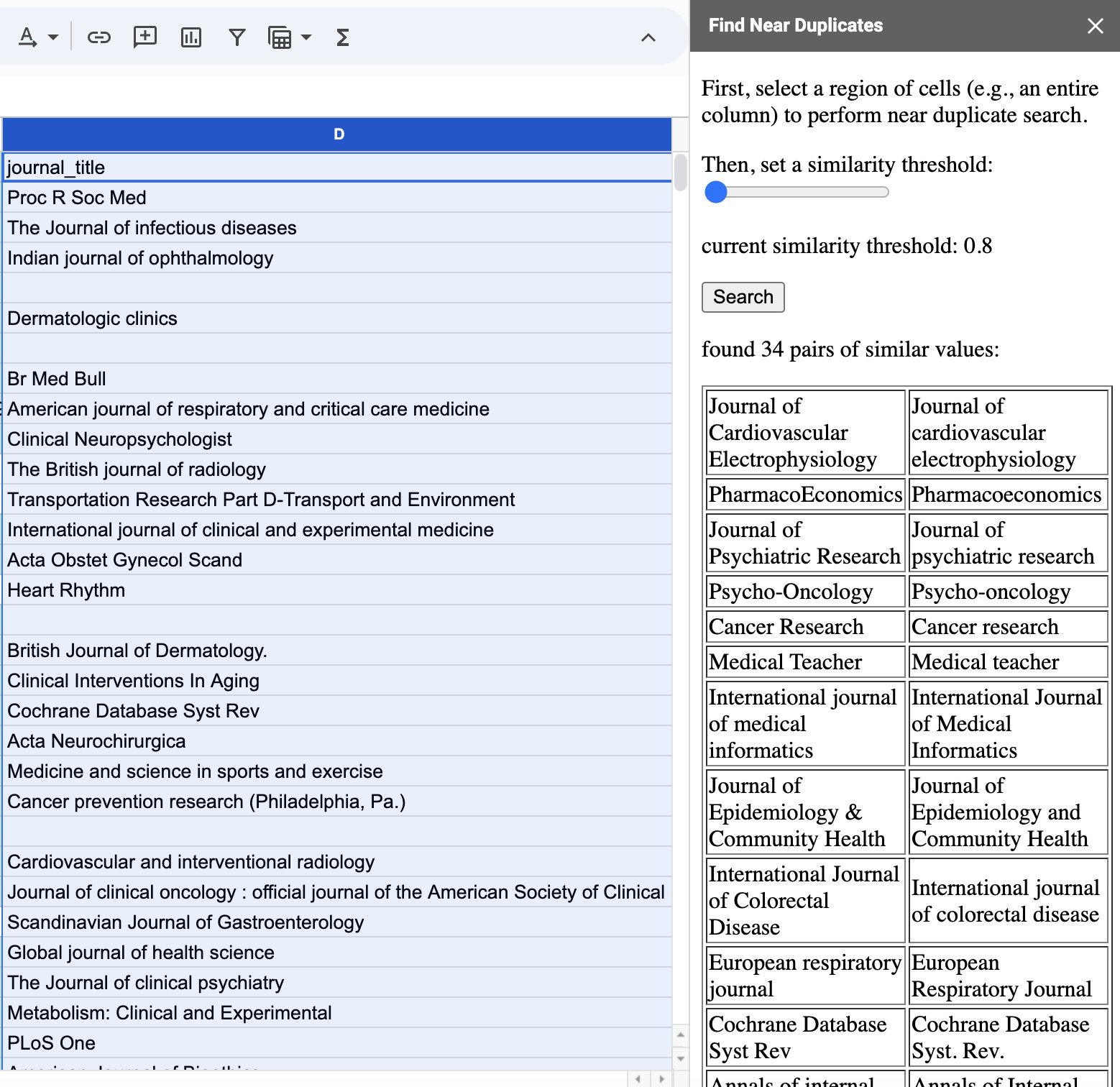Click the functions sigma icon
The height and width of the screenshot is (1087, 1120).
click(343, 37)
